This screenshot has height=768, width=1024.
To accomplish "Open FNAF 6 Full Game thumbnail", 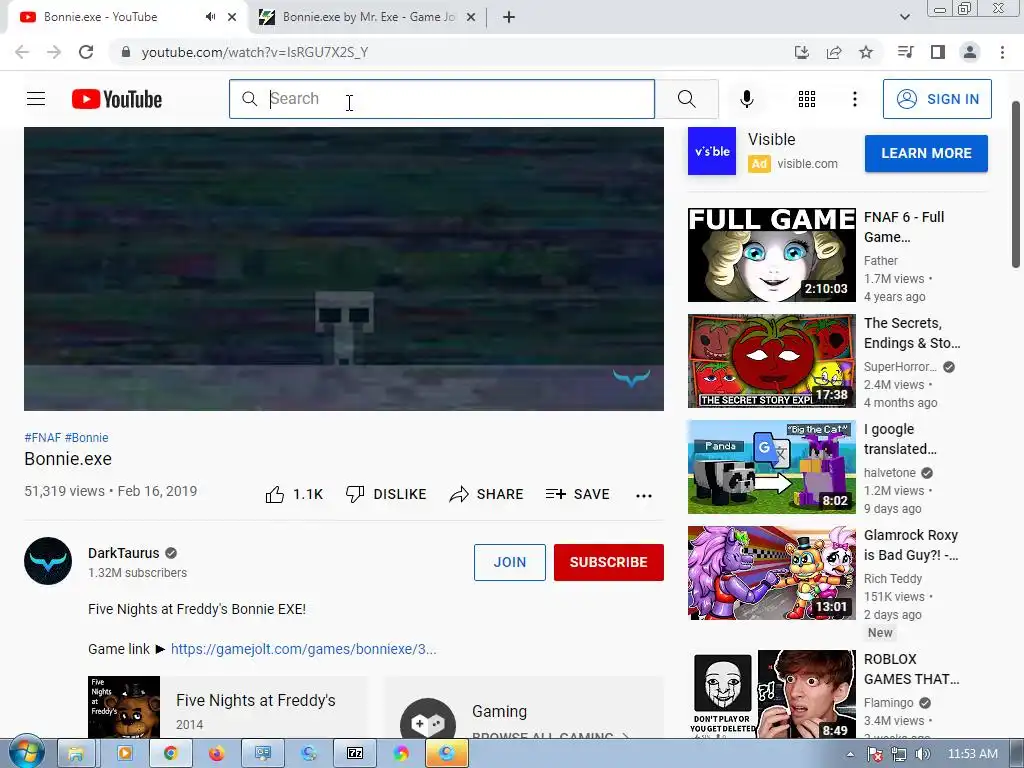I will click(771, 255).
